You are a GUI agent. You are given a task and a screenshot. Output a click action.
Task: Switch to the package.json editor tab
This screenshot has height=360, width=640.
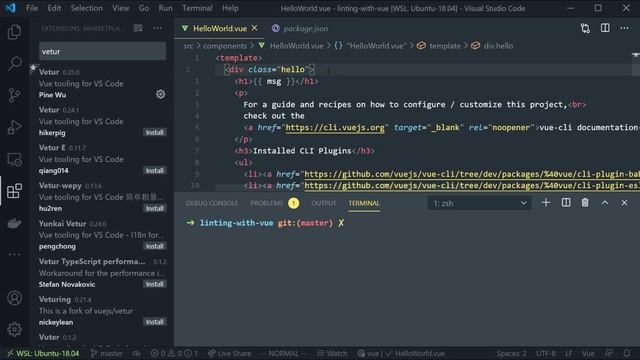pyautogui.click(x=300, y=28)
